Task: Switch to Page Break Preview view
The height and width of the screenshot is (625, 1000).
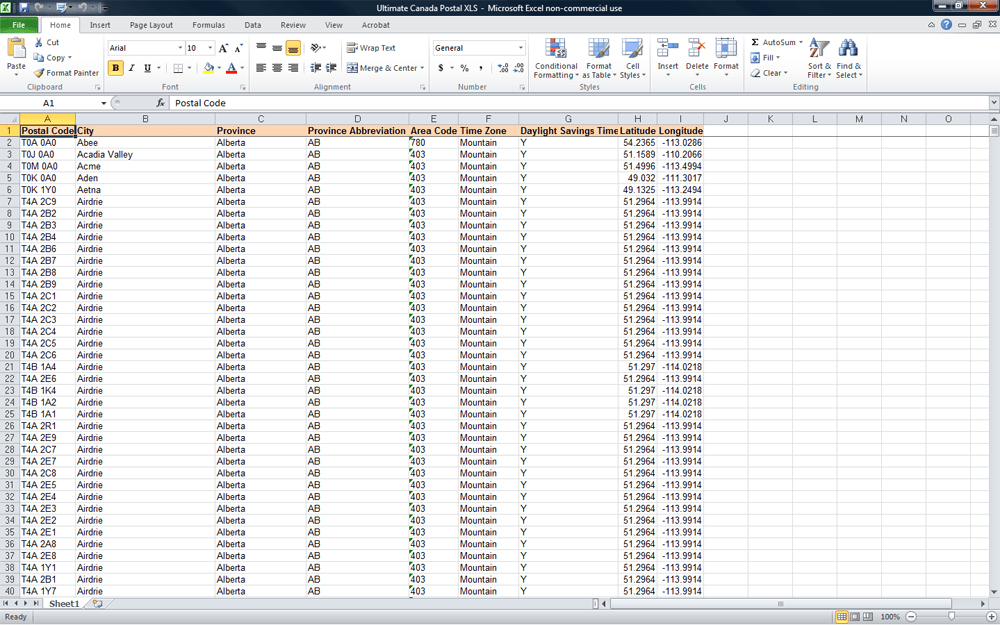Action: click(868, 617)
